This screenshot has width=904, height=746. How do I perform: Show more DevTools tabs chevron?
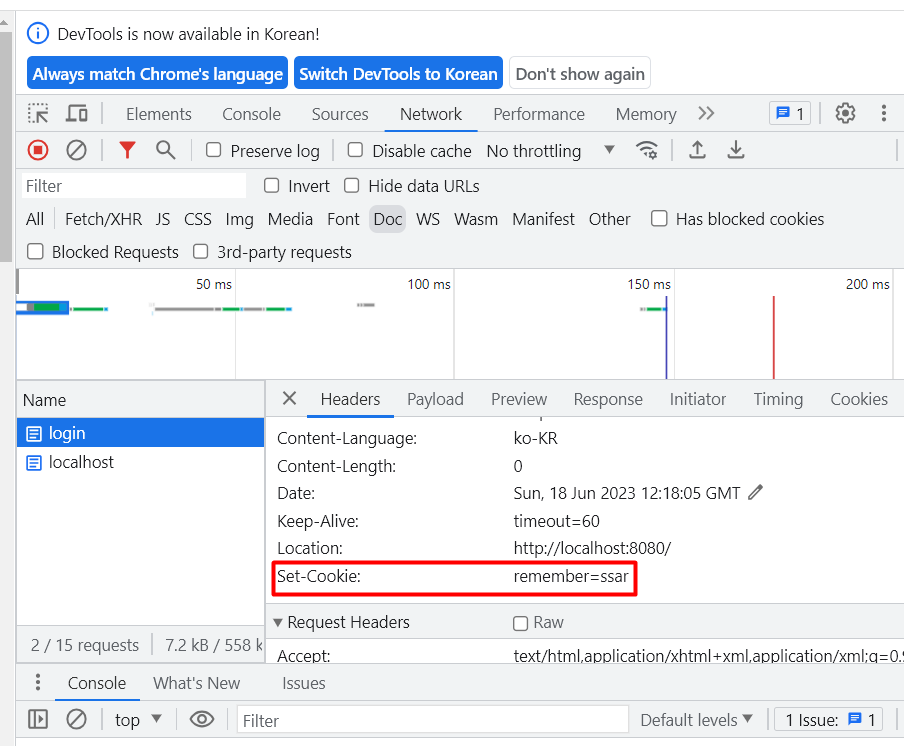(706, 114)
